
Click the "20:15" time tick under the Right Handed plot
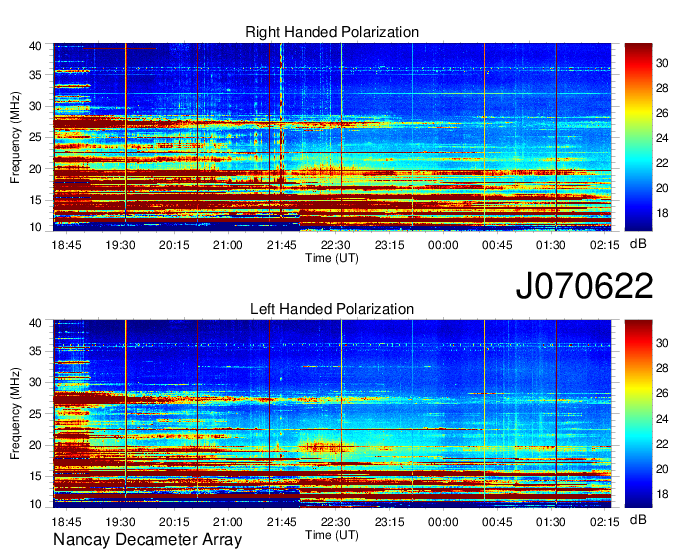pyautogui.click(x=174, y=245)
